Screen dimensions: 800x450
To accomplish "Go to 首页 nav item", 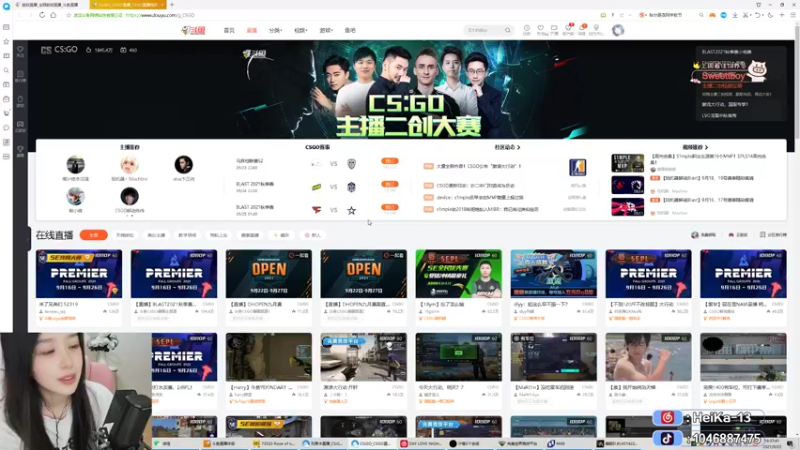I will tap(229, 30).
